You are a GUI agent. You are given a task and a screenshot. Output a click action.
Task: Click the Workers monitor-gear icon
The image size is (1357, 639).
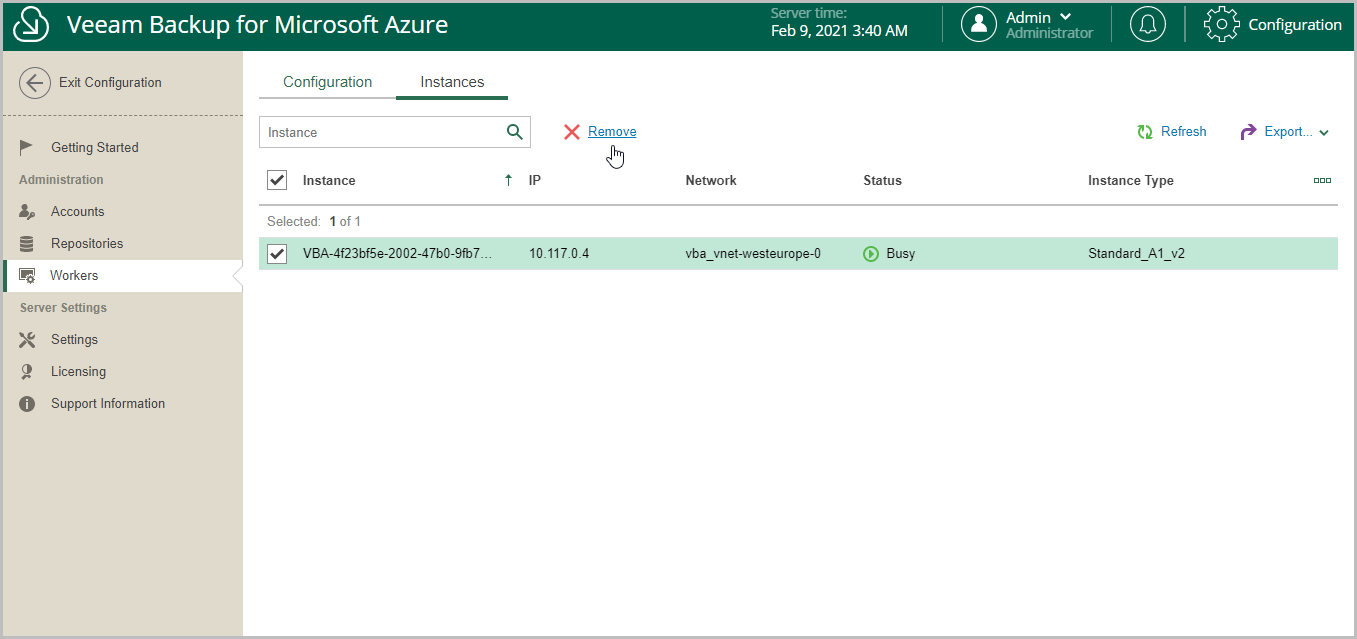(28, 276)
